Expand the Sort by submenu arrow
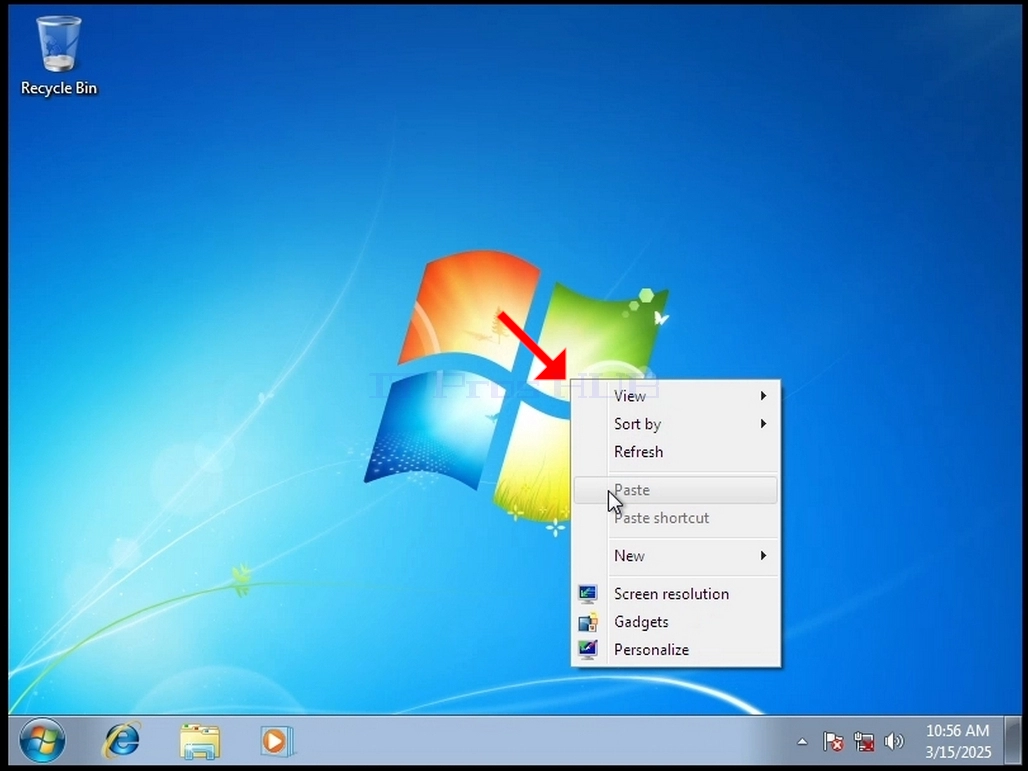 point(763,424)
